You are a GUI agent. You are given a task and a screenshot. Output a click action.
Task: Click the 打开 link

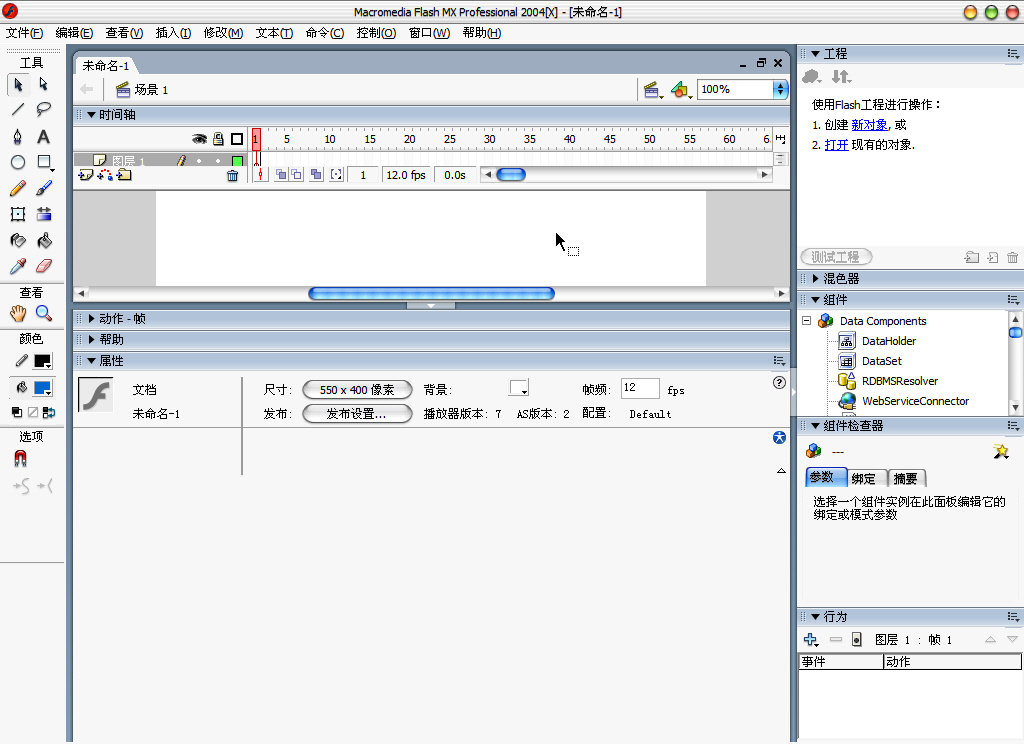point(837,145)
